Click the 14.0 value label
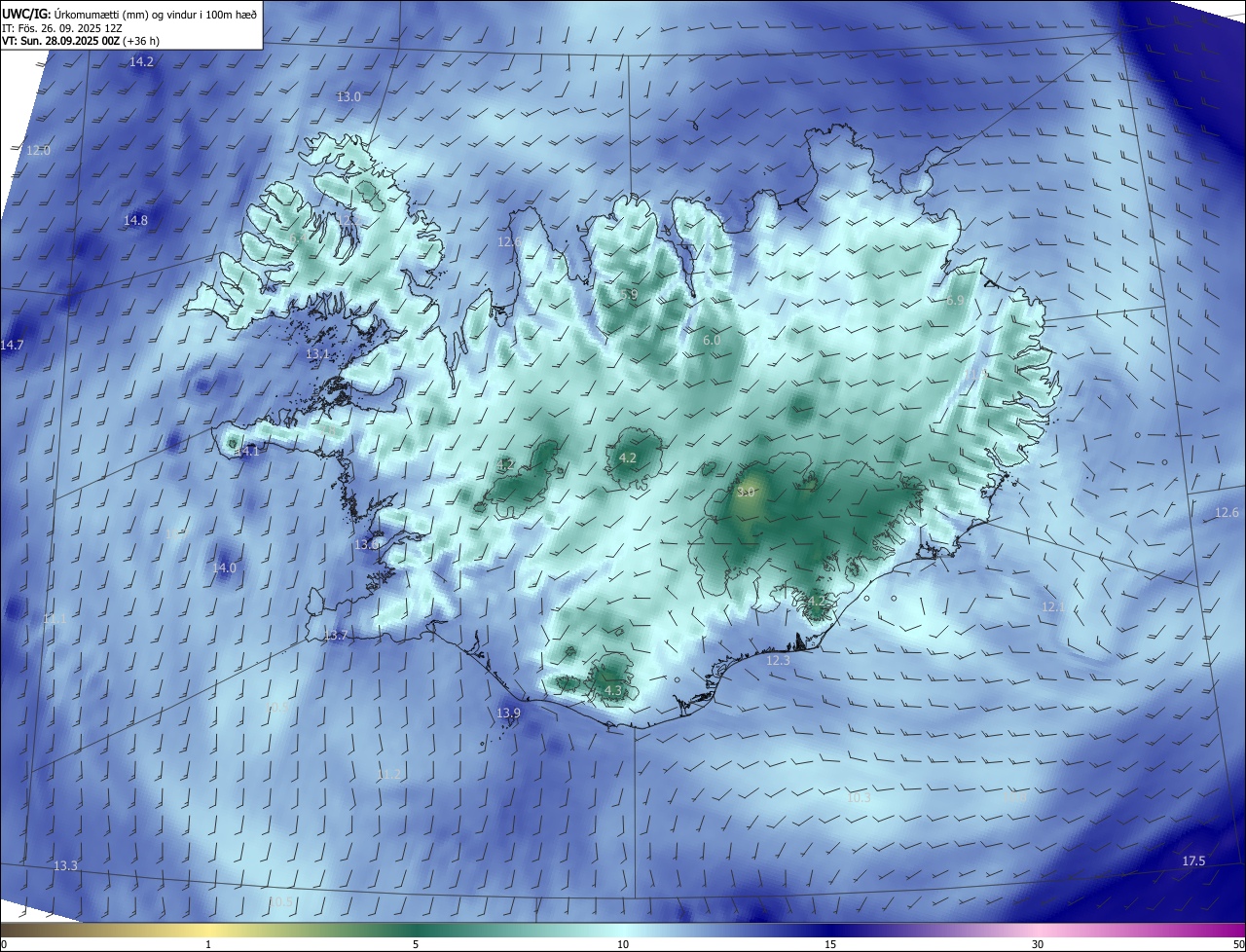This screenshot has width=1246, height=952. [x=224, y=567]
